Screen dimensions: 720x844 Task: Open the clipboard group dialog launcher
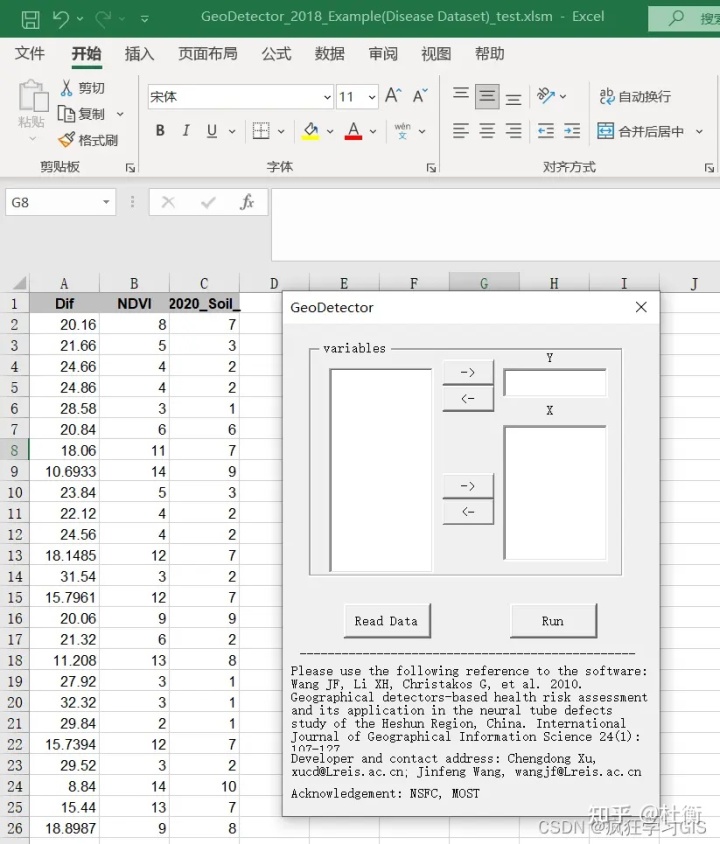tap(130, 168)
